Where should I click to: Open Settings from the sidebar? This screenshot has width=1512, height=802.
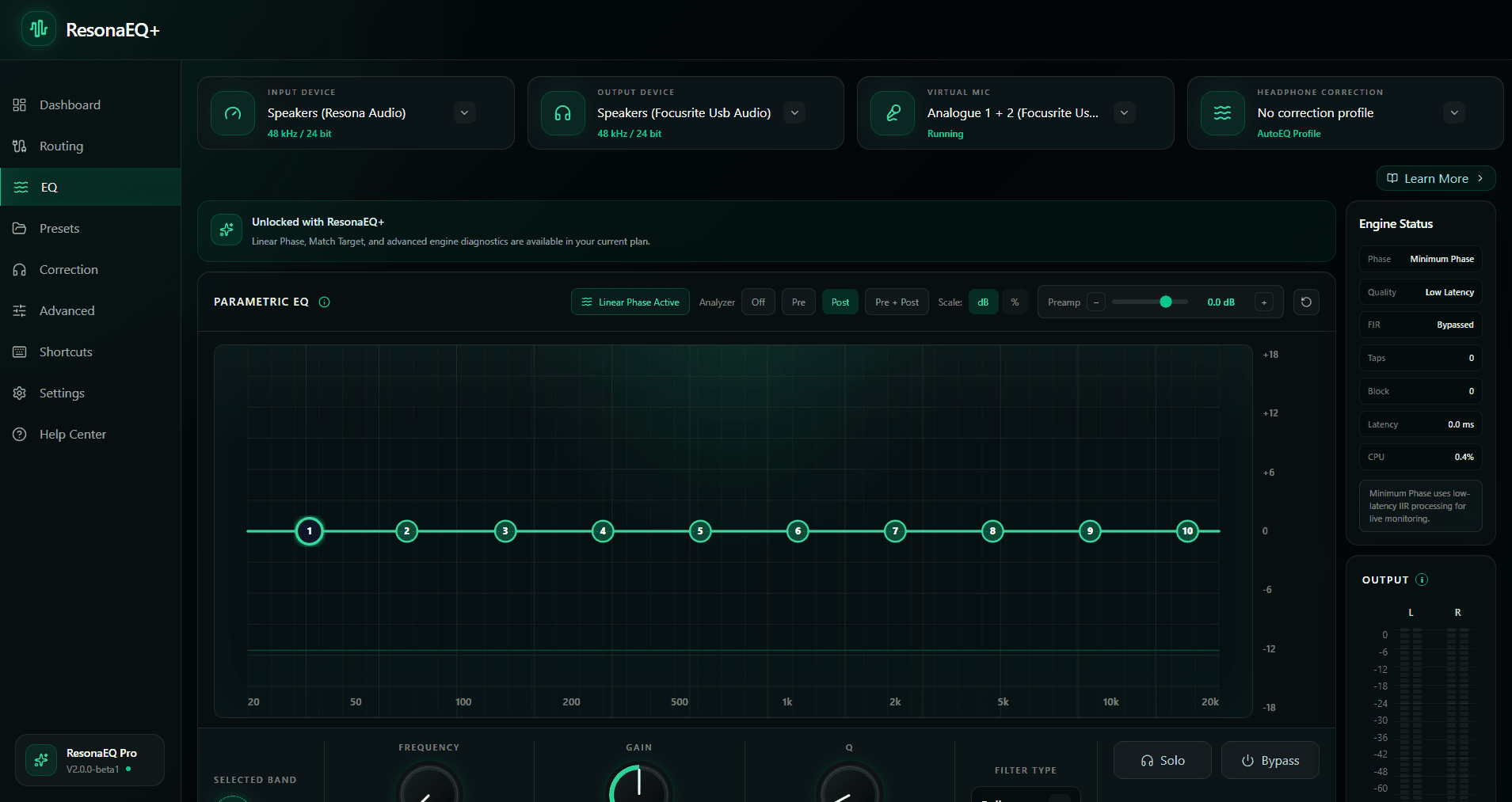(90, 393)
